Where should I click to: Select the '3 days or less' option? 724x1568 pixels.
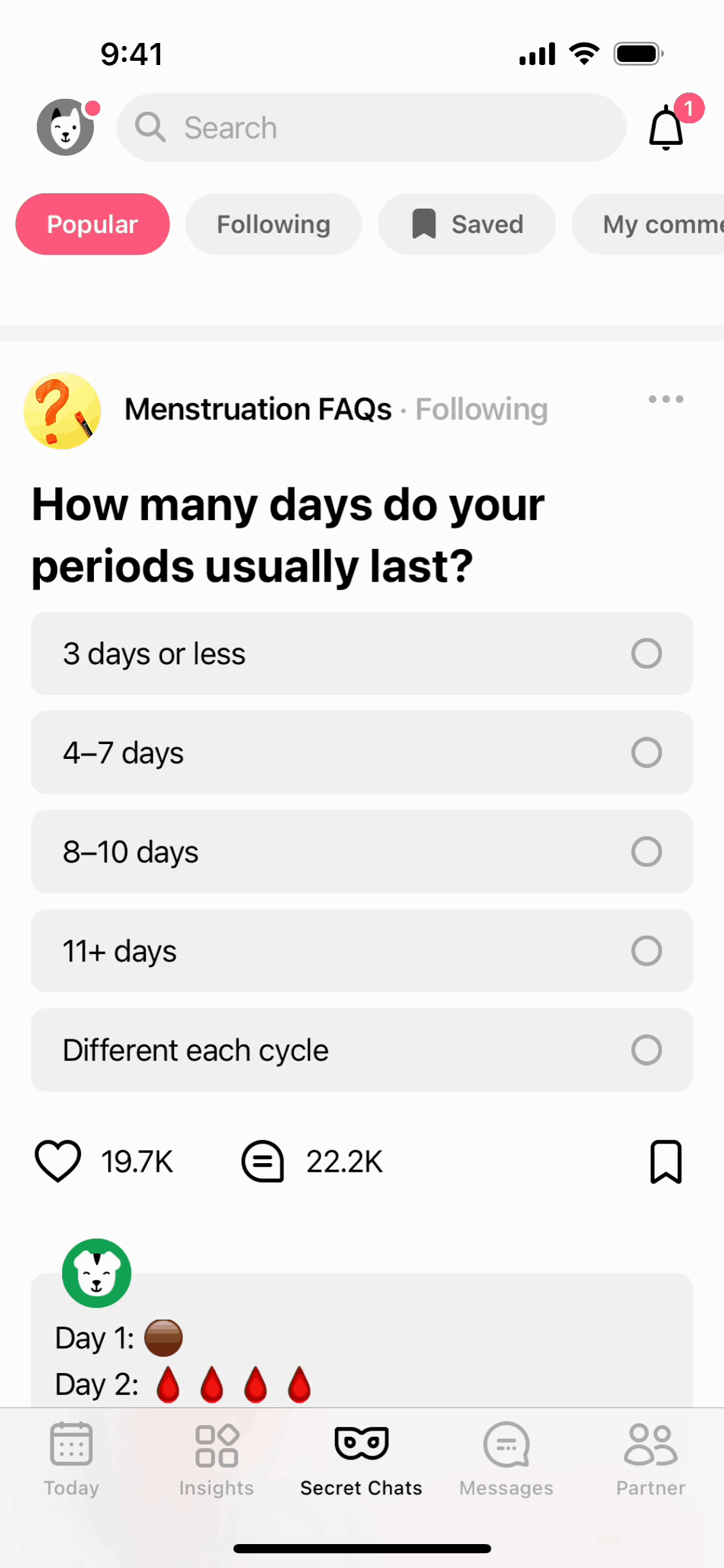point(362,653)
